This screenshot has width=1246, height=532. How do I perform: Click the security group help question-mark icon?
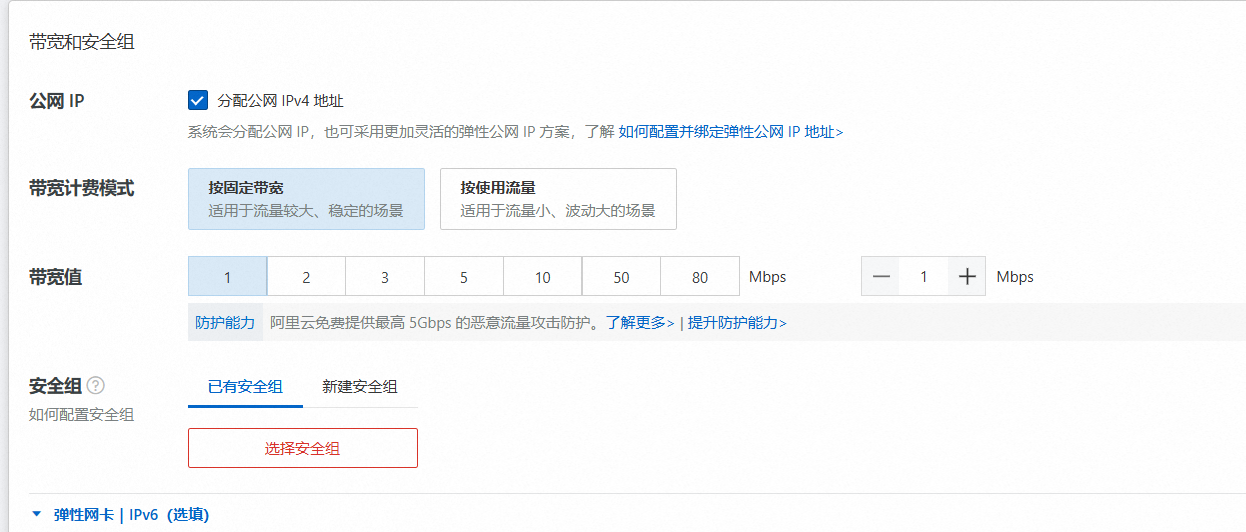(96, 386)
